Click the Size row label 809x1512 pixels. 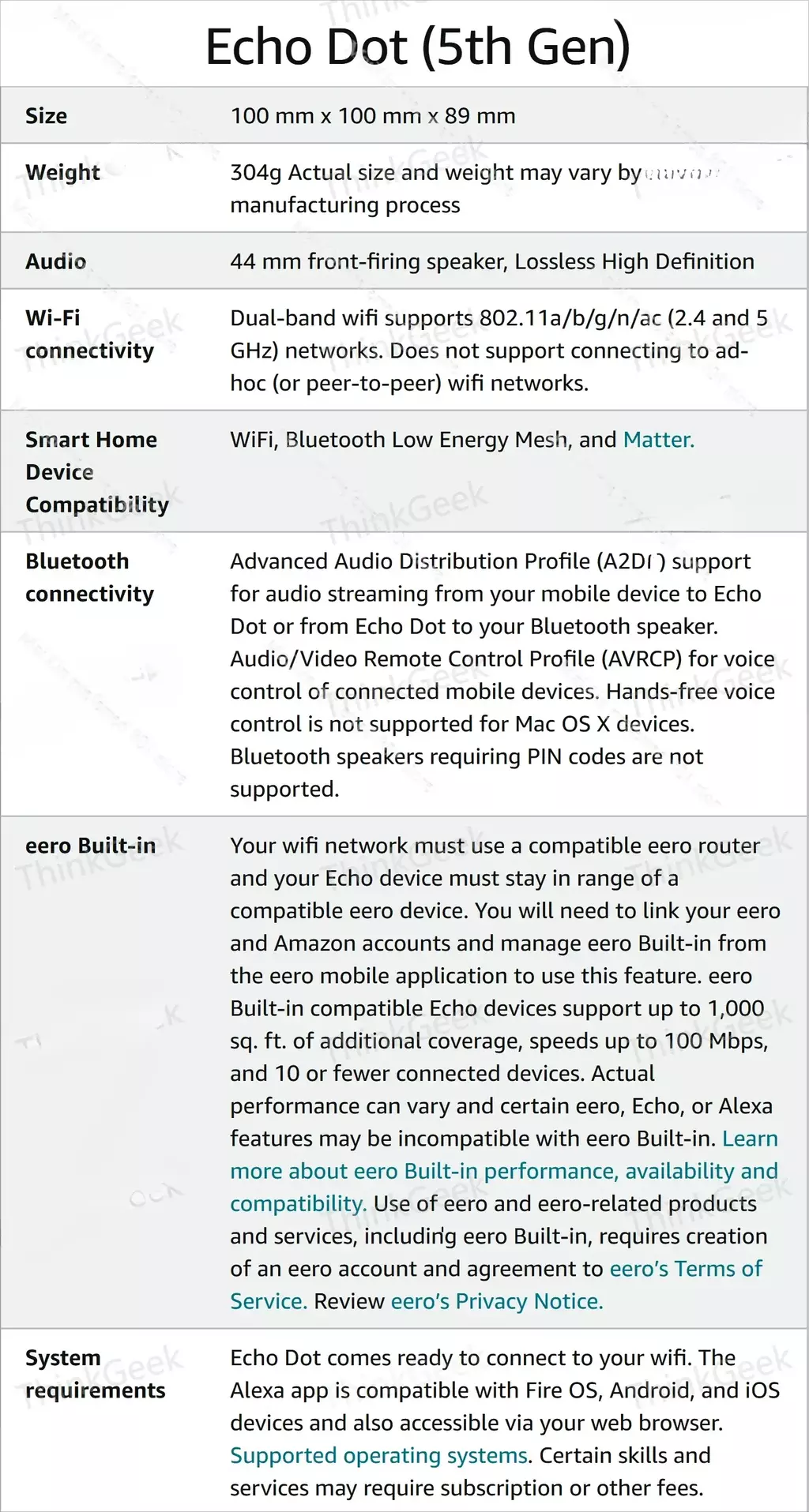(47, 116)
